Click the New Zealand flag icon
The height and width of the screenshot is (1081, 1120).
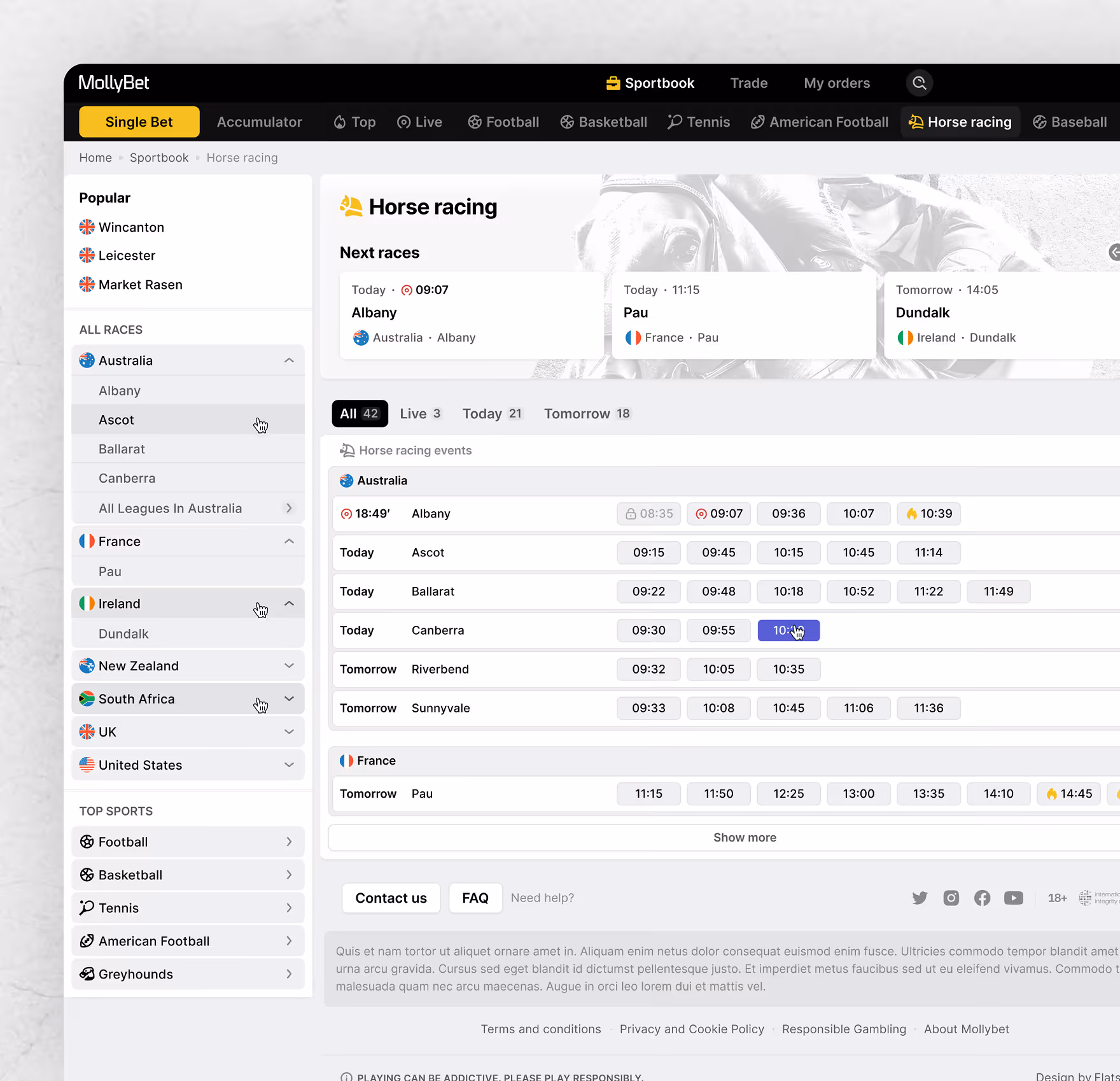[x=87, y=666]
